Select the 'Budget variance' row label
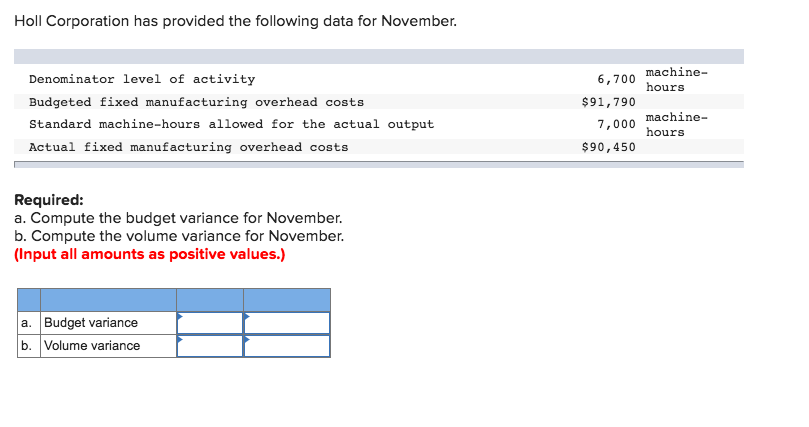The height and width of the screenshot is (427, 809). coord(91,323)
